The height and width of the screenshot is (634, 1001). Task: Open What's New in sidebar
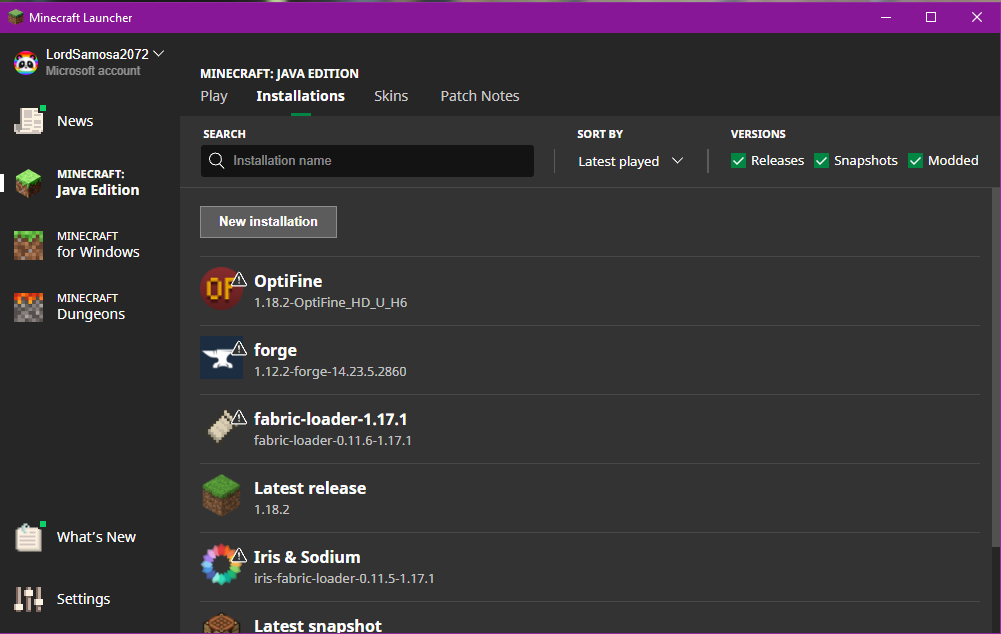click(x=96, y=537)
